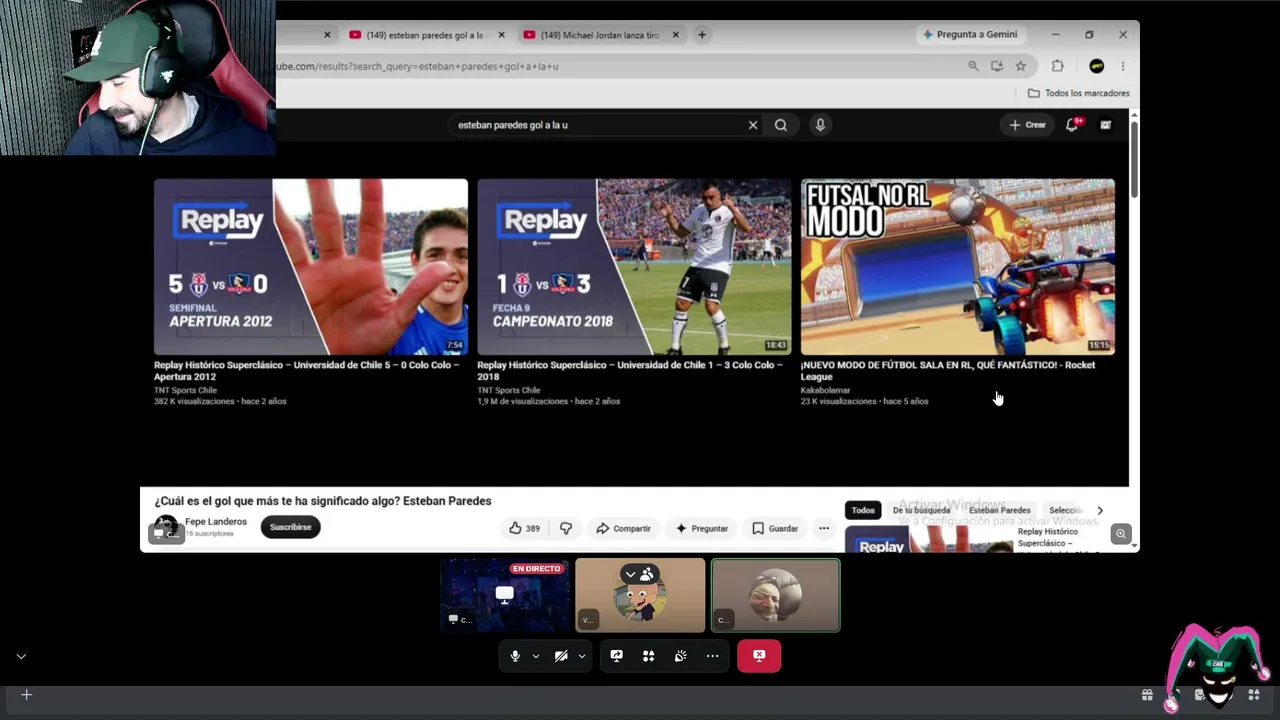Click the Crear button on YouTube
This screenshot has width=1280, height=720.
tap(1027, 125)
